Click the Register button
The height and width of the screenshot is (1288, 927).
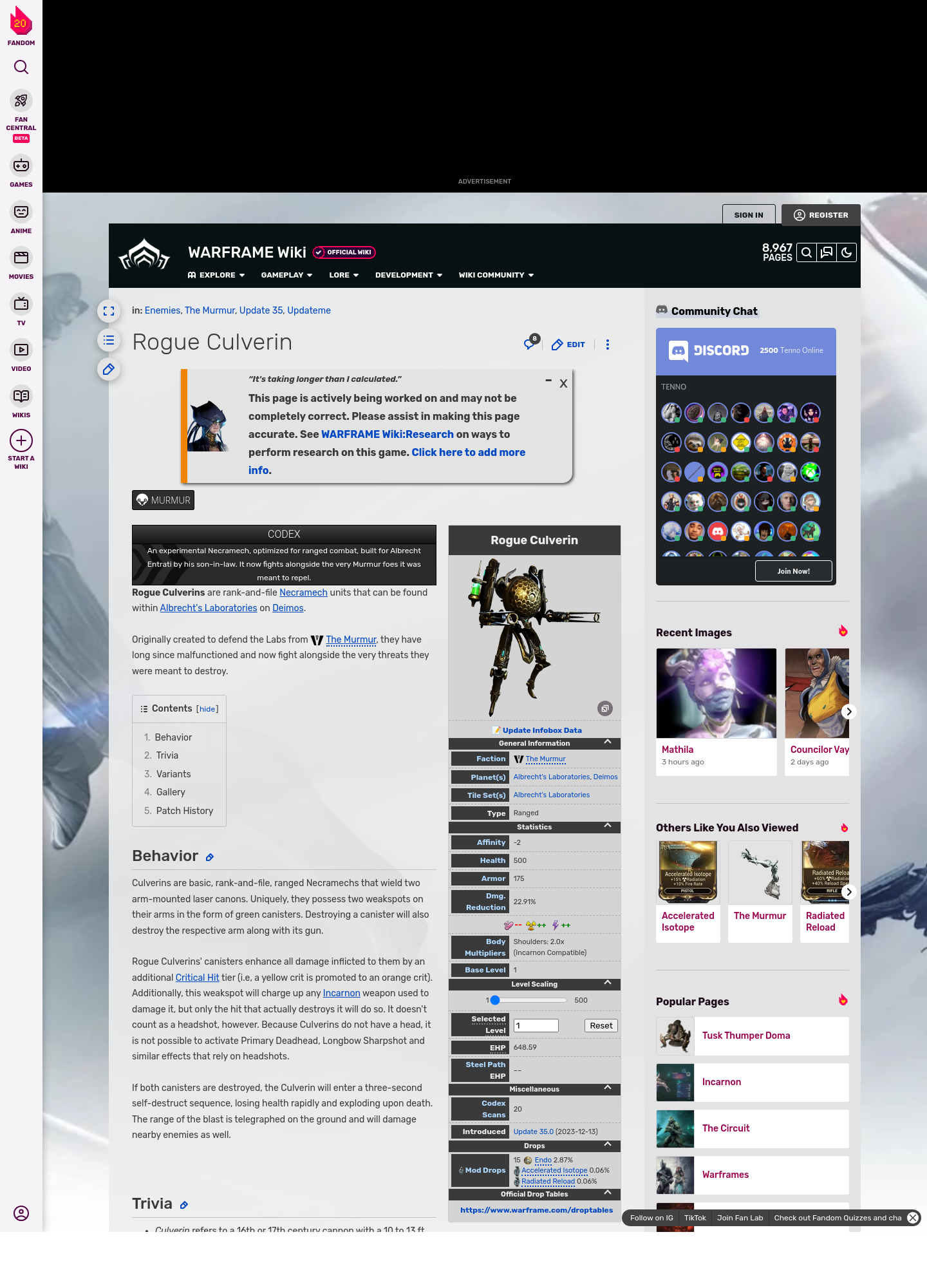[821, 215]
